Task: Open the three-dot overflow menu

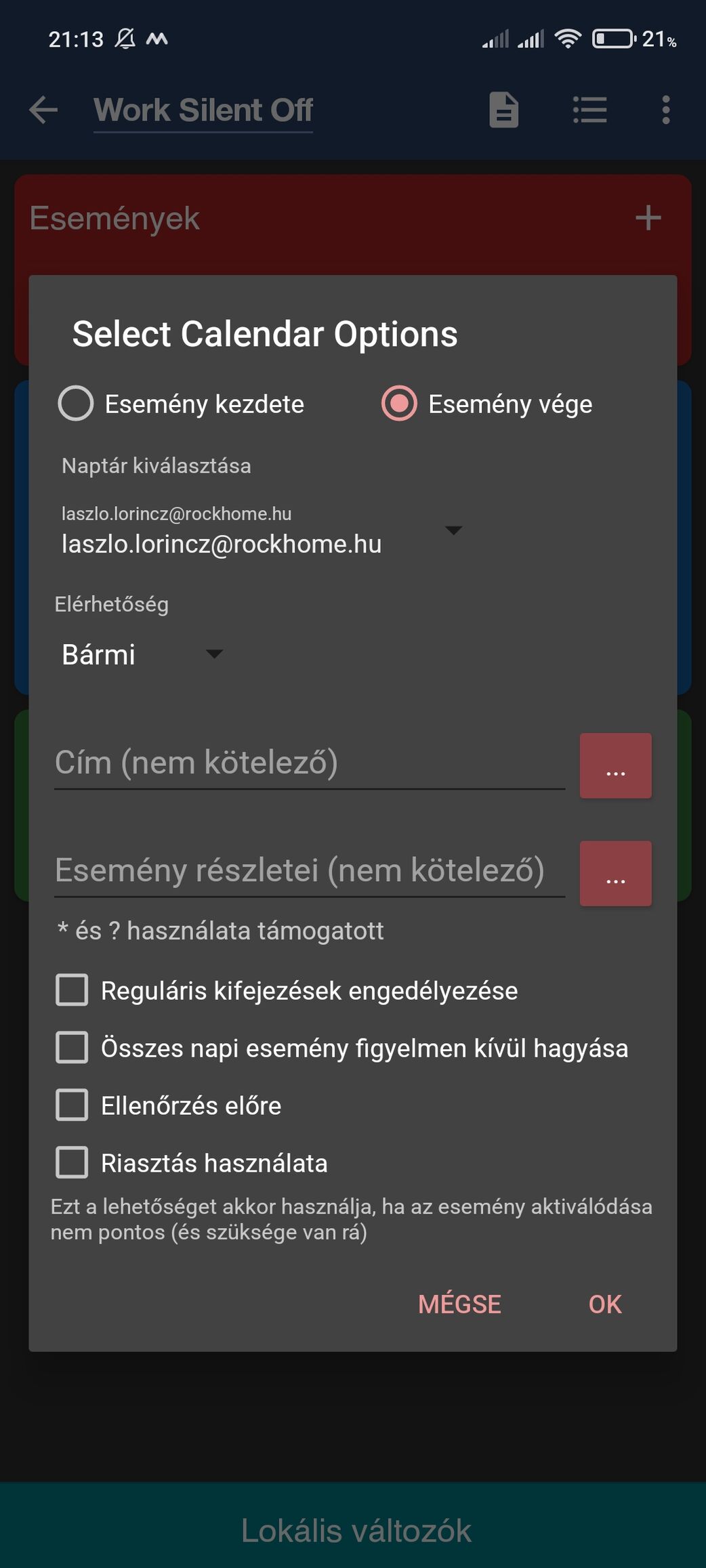Action: tap(666, 110)
